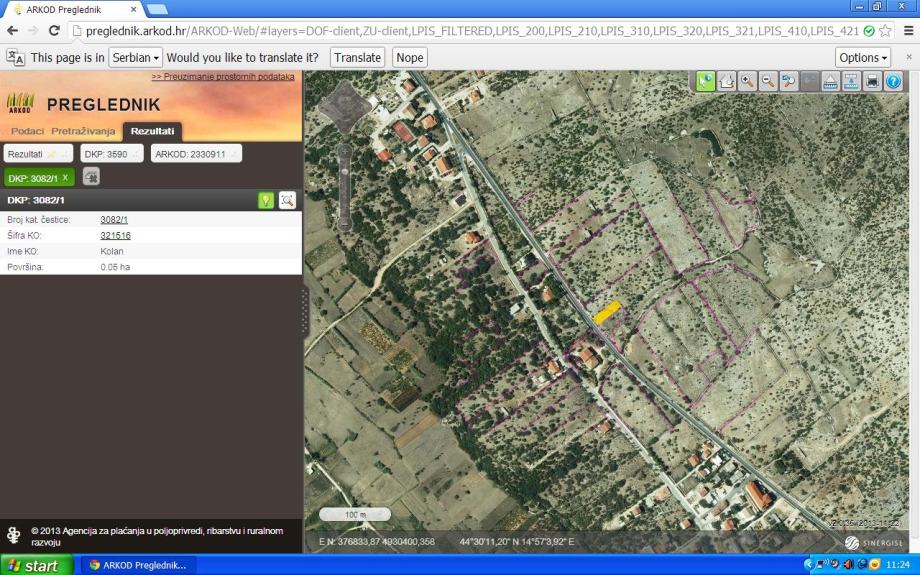Click the yellow highlighted parcel on map
The height and width of the screenshot is (575, 920).
tap(607, 312)
